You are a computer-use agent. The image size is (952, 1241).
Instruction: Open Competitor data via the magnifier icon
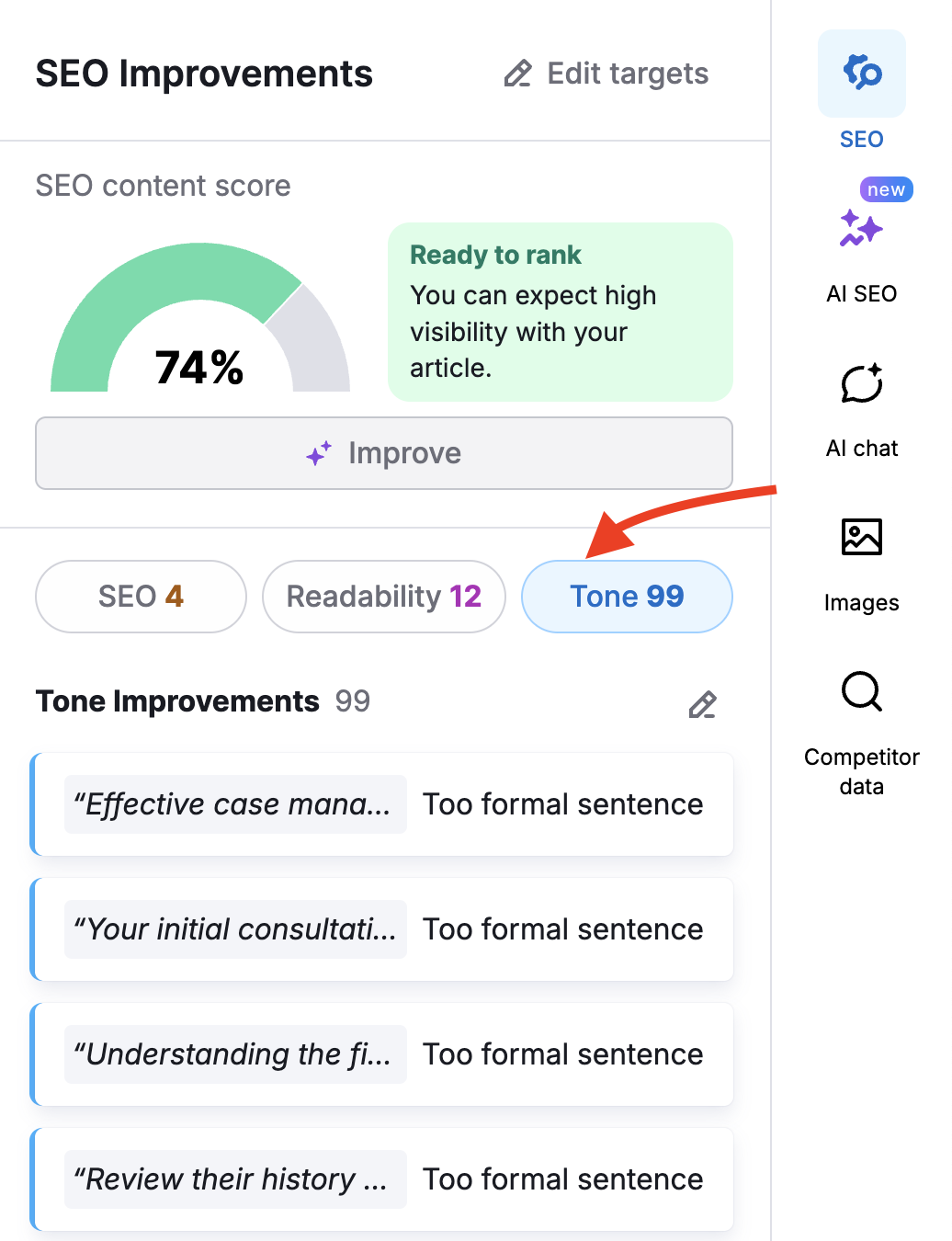860,692
